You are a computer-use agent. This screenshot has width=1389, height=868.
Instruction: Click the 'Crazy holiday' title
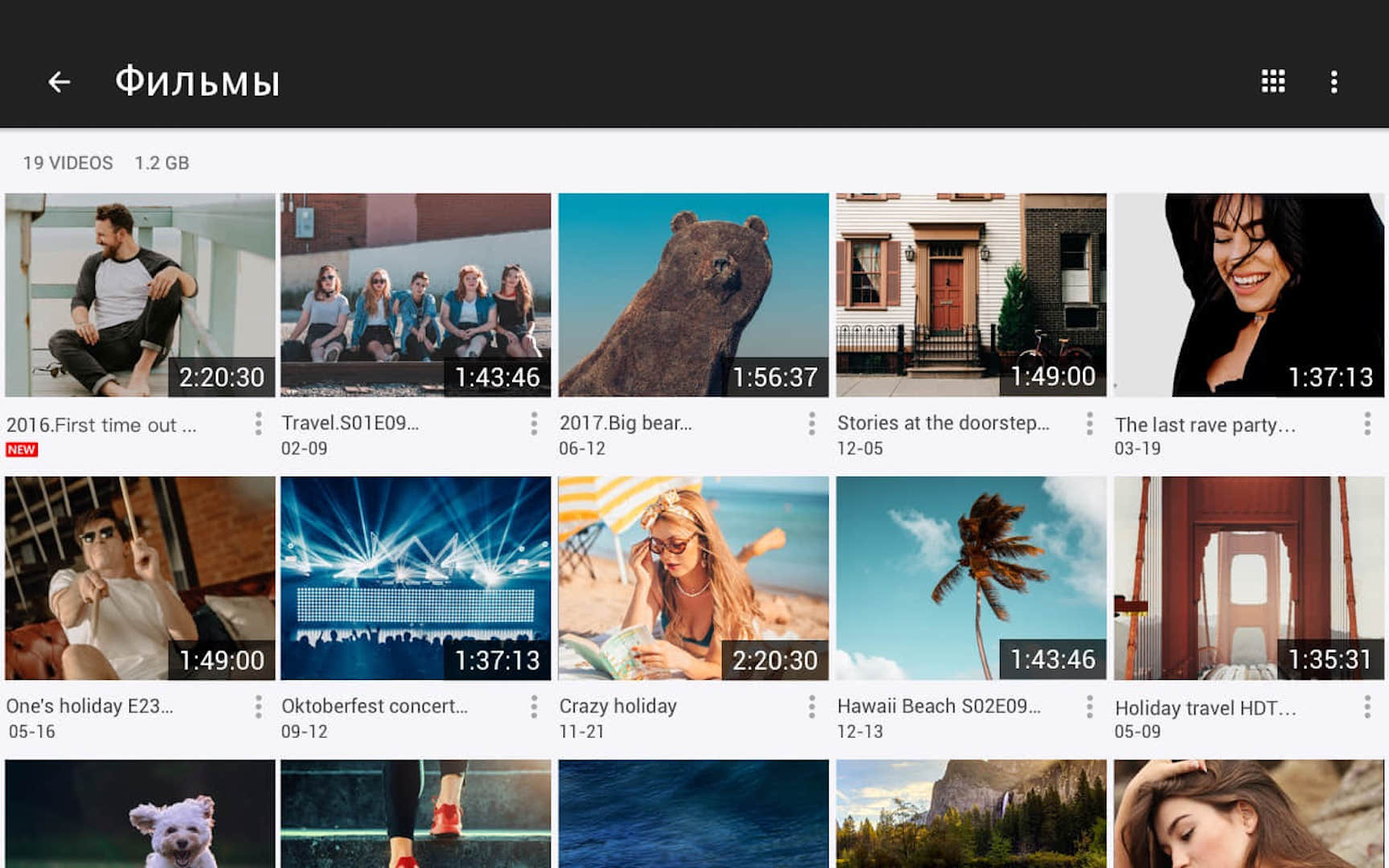618,706
